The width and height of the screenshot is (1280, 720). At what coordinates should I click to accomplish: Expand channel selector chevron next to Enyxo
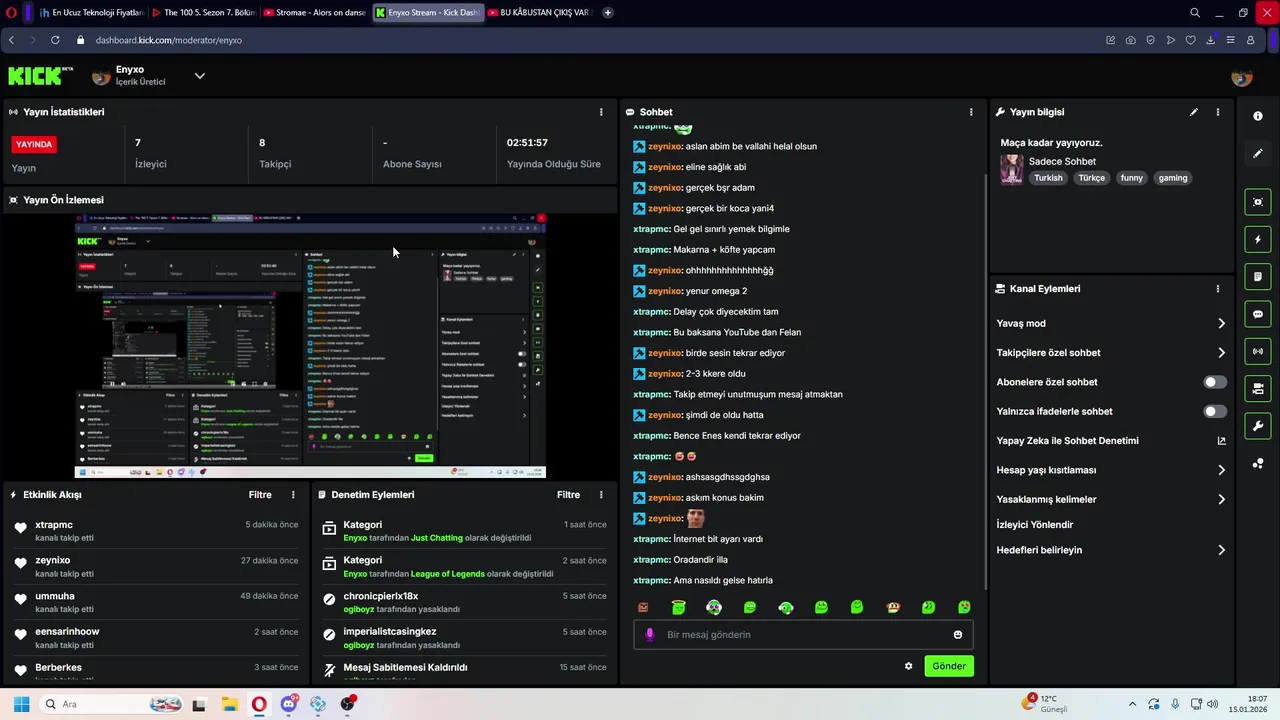[200, 76]
